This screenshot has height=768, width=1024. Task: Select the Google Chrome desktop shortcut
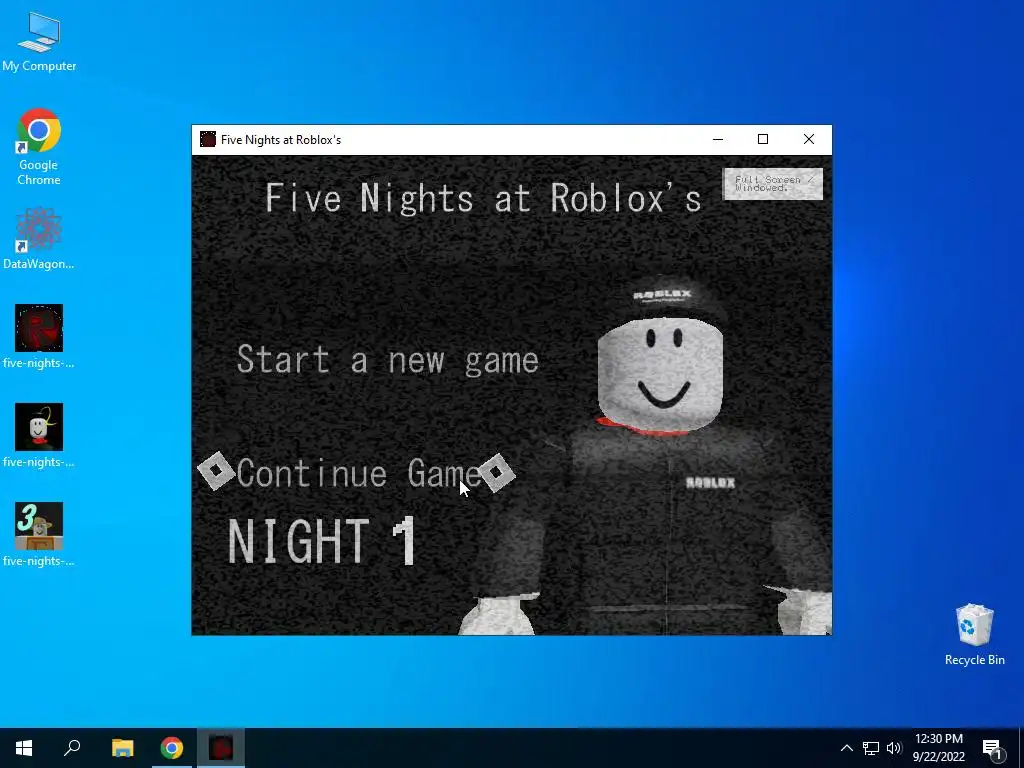coord(39,146)
